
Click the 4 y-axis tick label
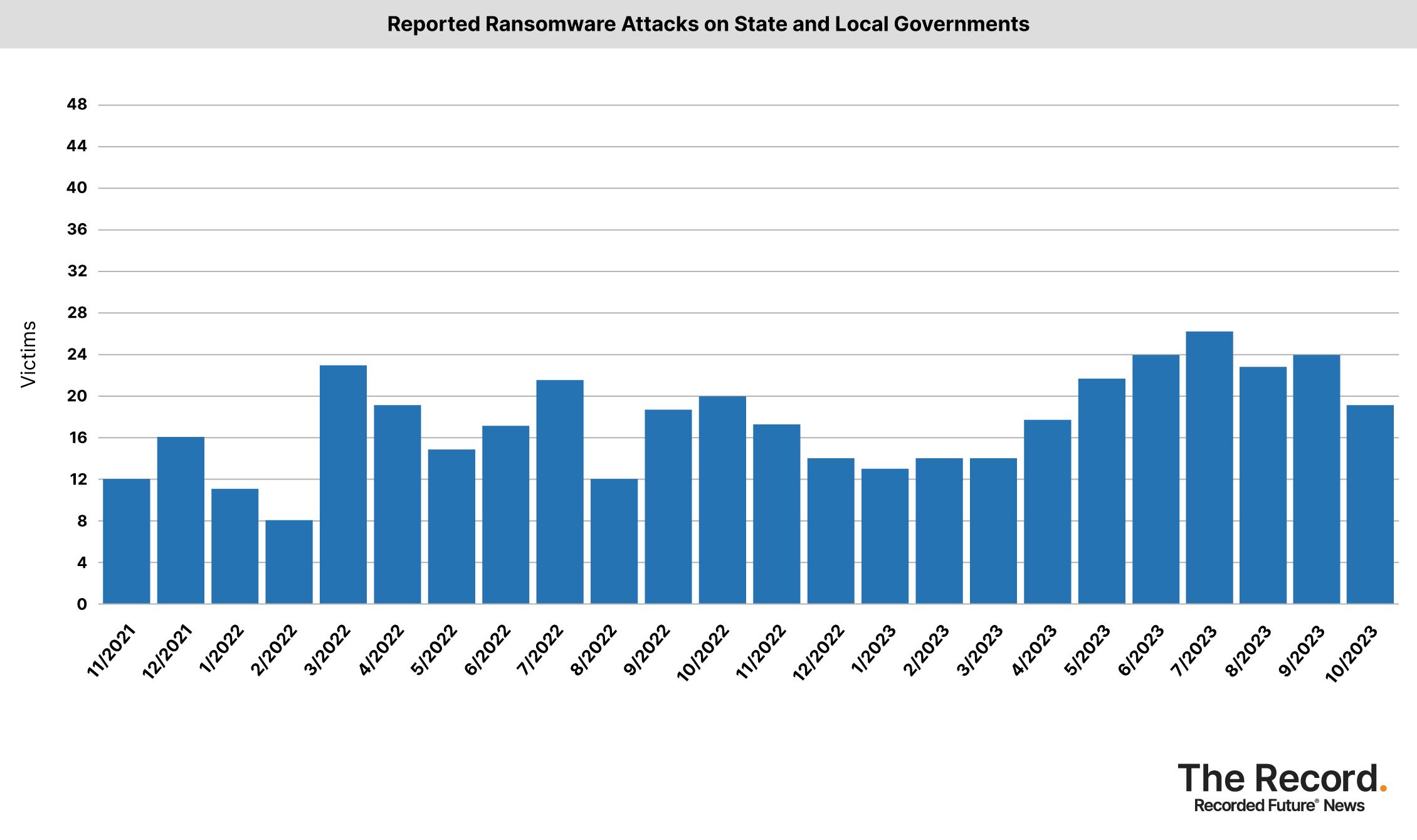(x=82, y=562)
